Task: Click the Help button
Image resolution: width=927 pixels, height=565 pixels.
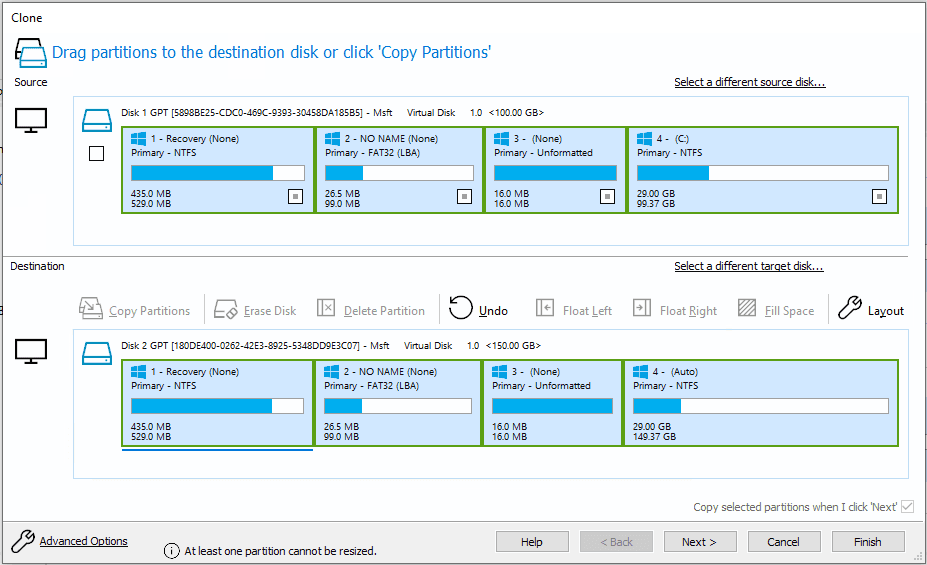Action: coord(532,542)
